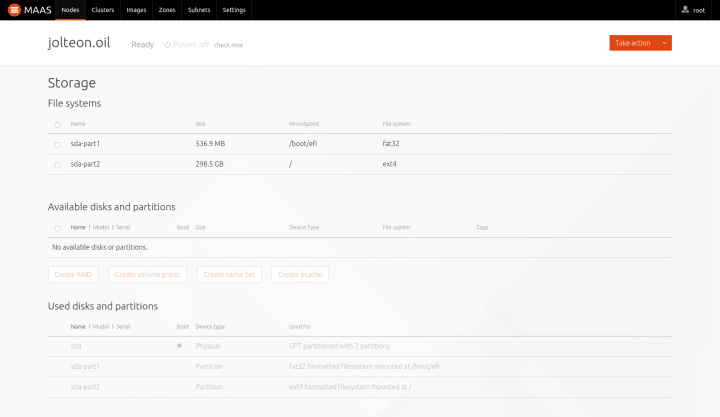Viewport: 720px width, 417px height.
Task: Click the Create volume group button
Action: 147,274
